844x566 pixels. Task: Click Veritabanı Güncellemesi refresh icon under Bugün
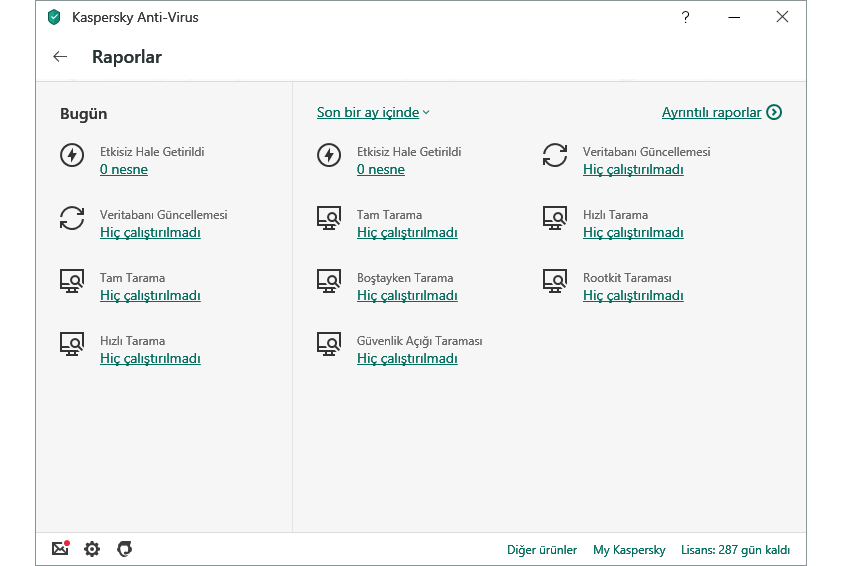[x=72, y=217]
